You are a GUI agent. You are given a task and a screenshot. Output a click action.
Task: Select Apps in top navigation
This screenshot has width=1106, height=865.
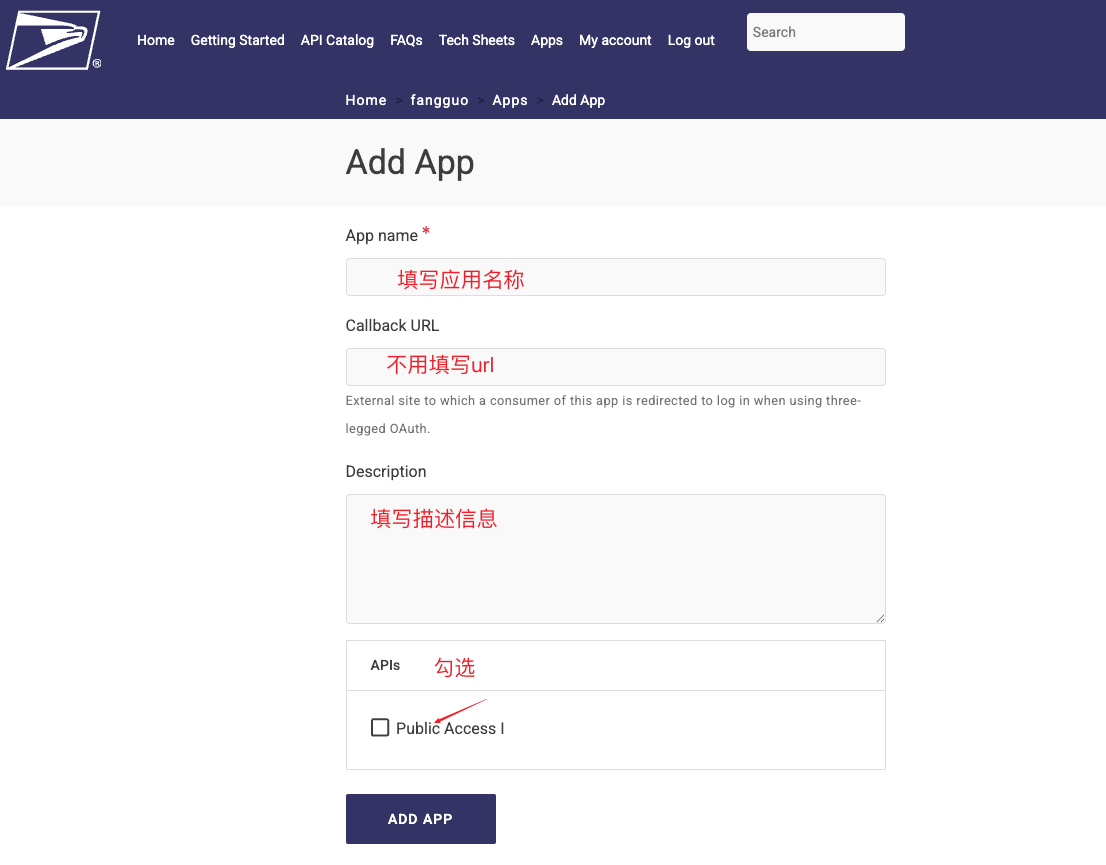click(547, 40)
